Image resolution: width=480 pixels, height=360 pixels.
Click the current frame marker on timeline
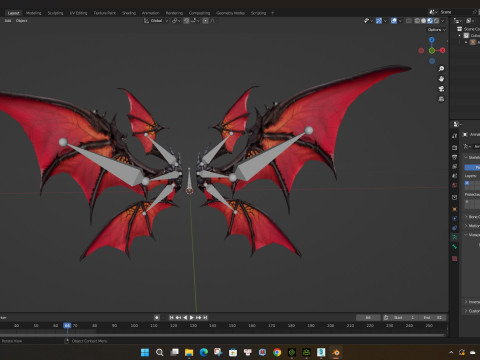coord(67,325)
